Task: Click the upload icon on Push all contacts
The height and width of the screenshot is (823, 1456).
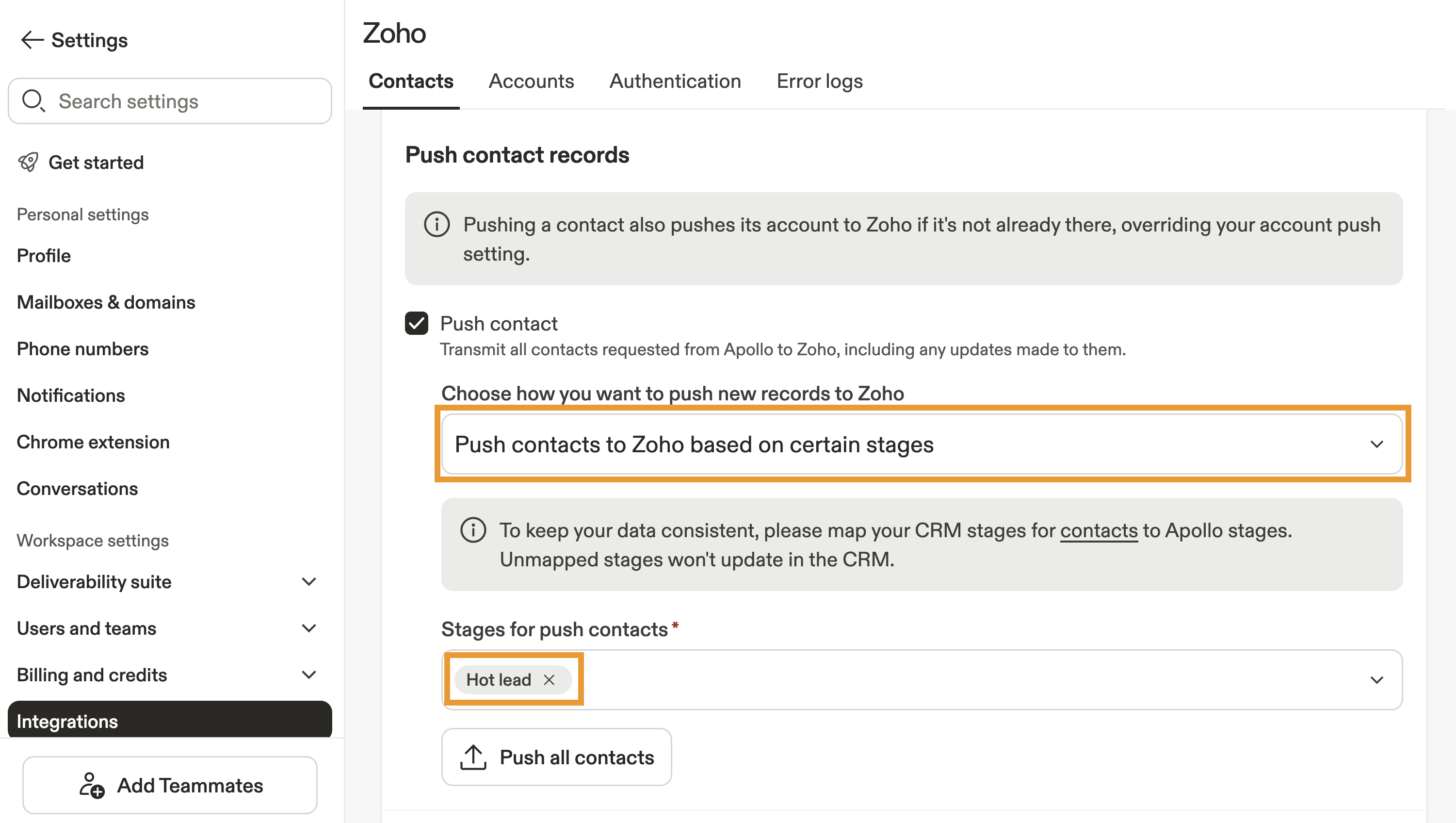Action: 473,757
